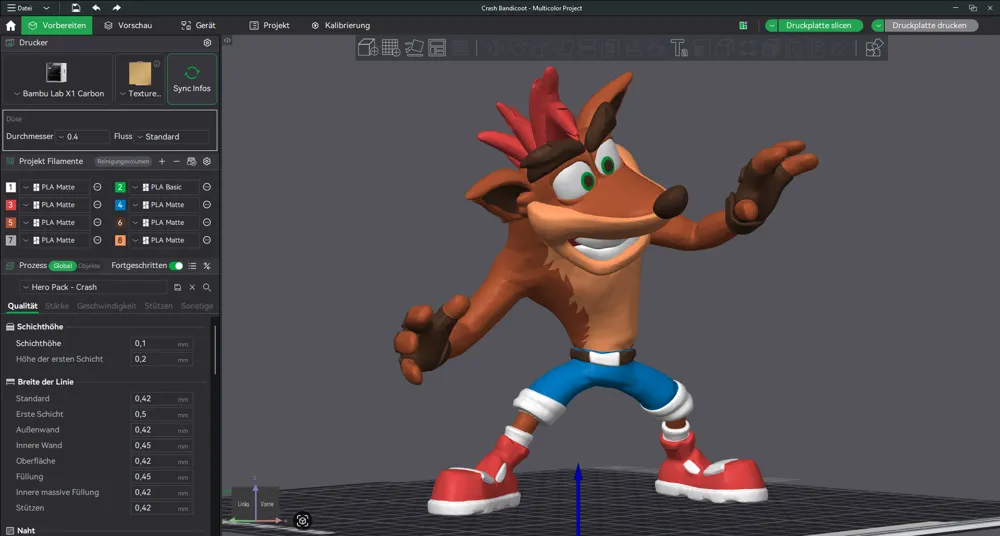
Task: Select the Global process mode
Action: pyautogui.click(x=62, y=265)
